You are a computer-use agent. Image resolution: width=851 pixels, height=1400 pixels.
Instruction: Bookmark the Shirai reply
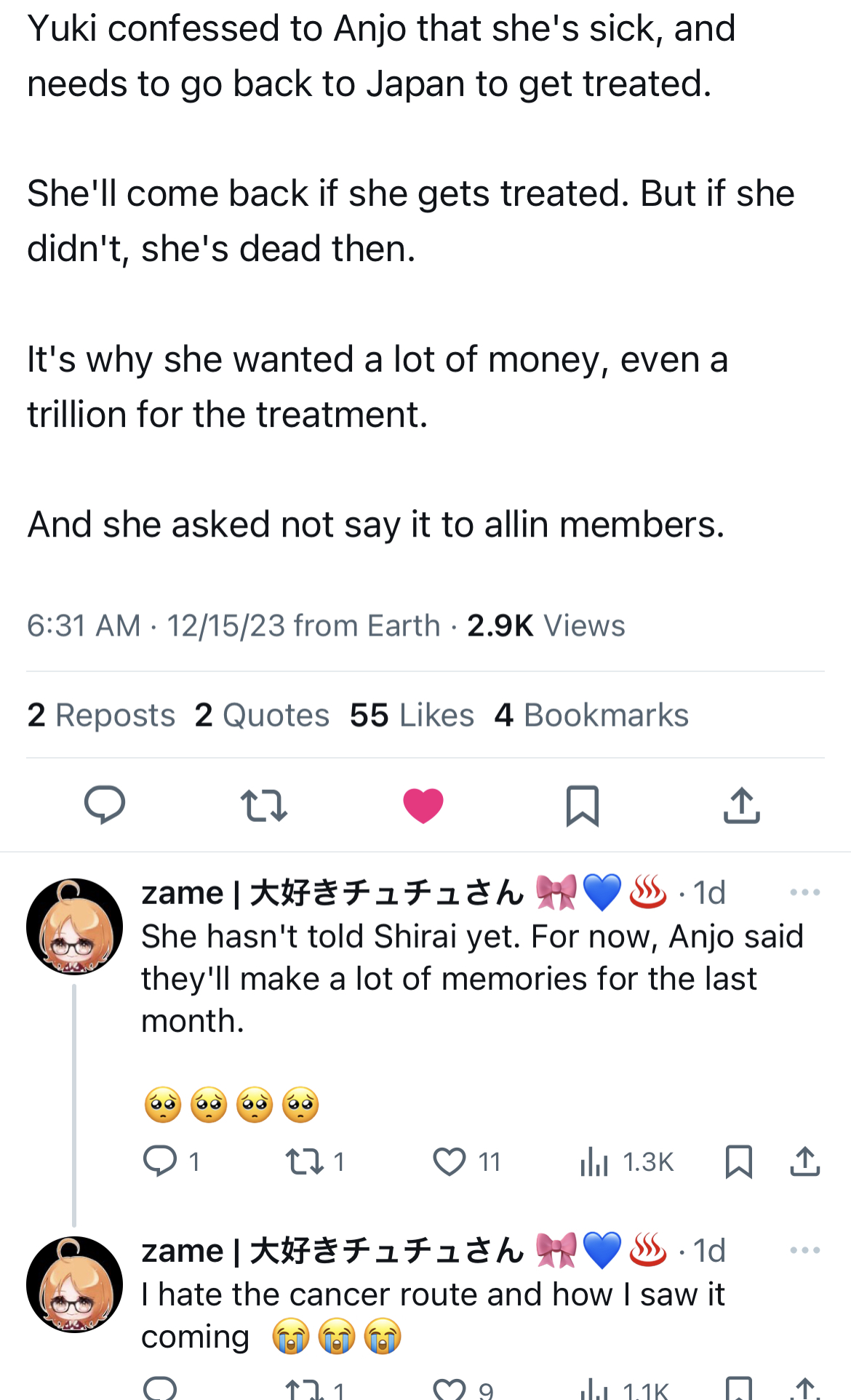pyautogui.click(x=738, y=1161)
